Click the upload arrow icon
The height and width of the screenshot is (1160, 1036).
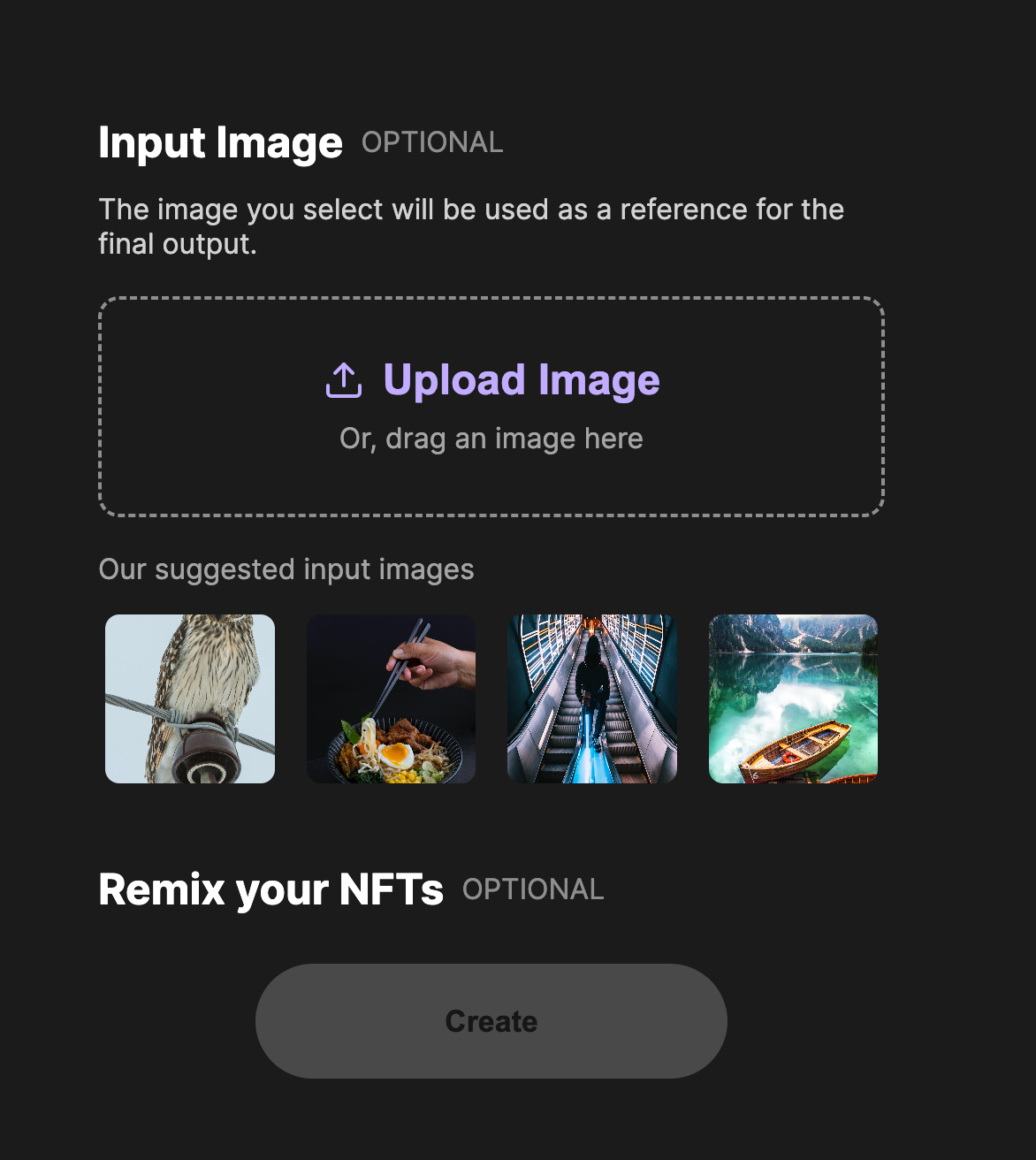coord(344,381)
